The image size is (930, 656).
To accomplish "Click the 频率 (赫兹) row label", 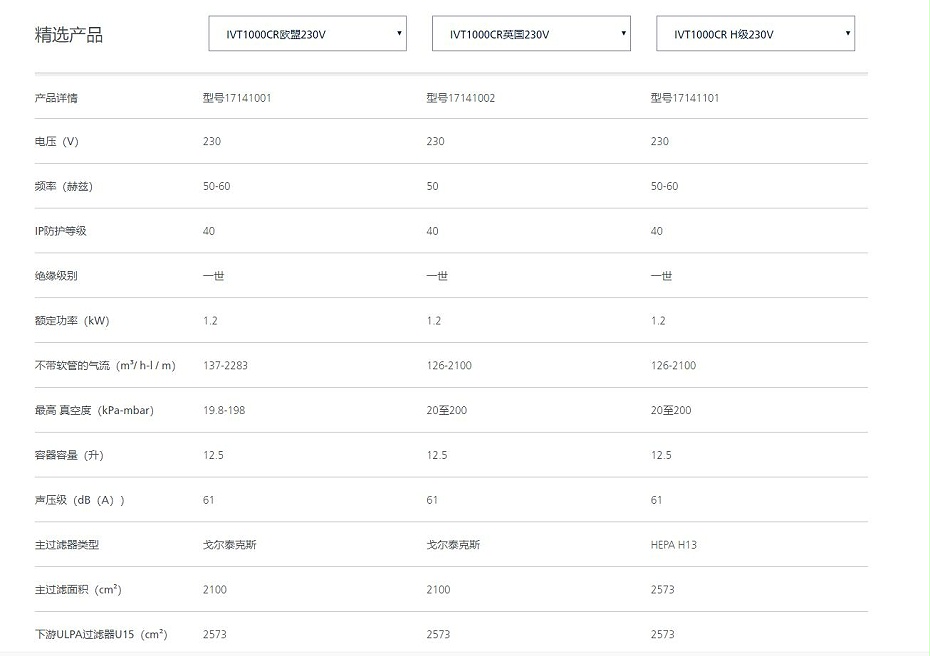I will point(63,186).
